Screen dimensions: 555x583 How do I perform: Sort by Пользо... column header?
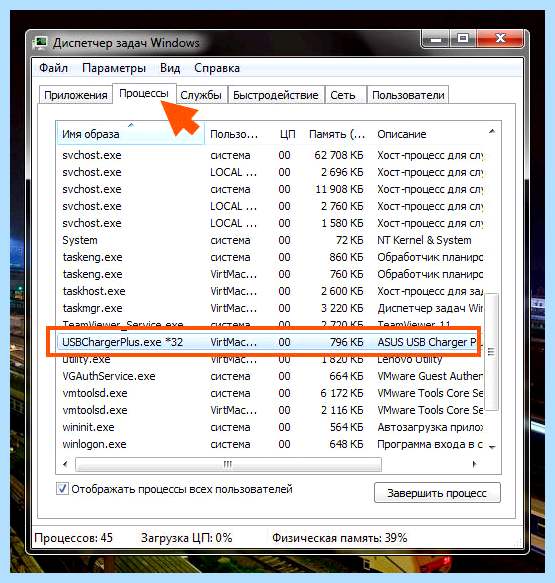[234, 134]
